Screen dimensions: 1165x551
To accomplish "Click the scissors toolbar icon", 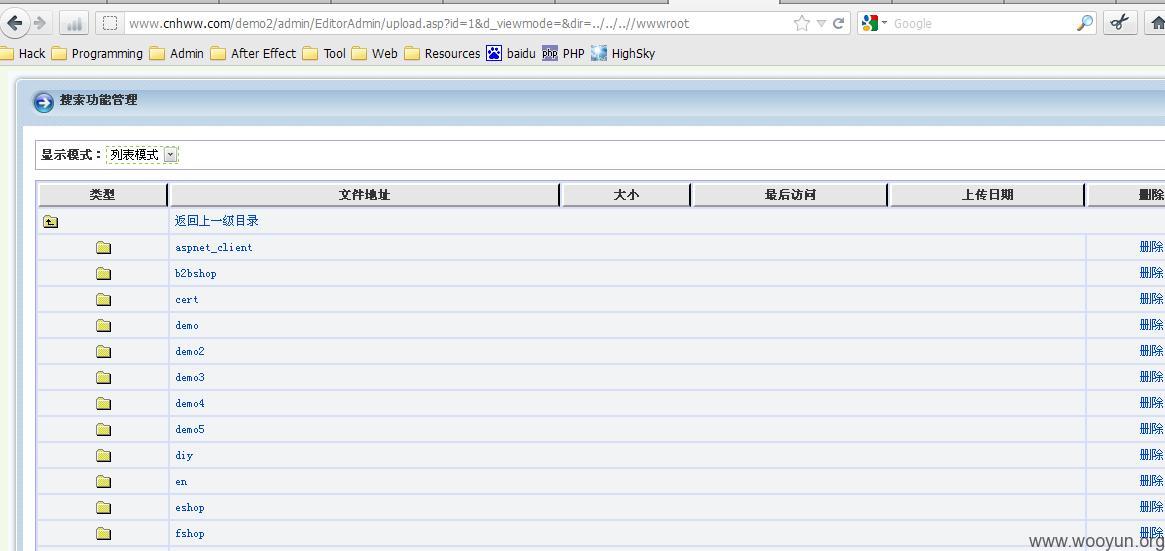I will point(1119,24).
